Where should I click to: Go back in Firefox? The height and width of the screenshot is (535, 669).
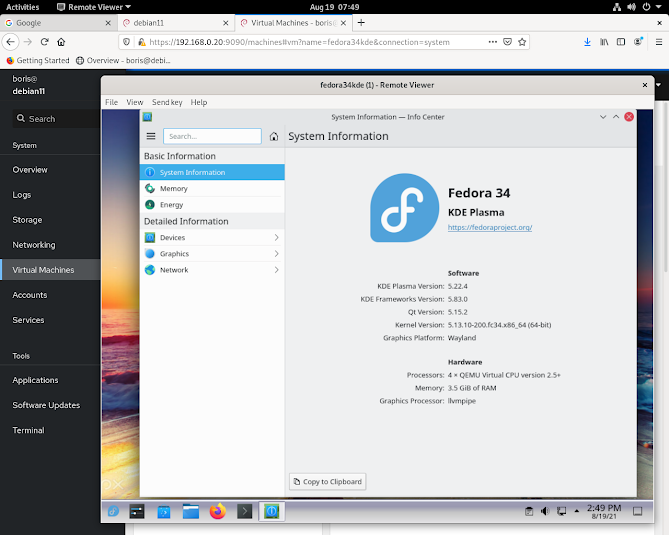(x=11, y=42)
